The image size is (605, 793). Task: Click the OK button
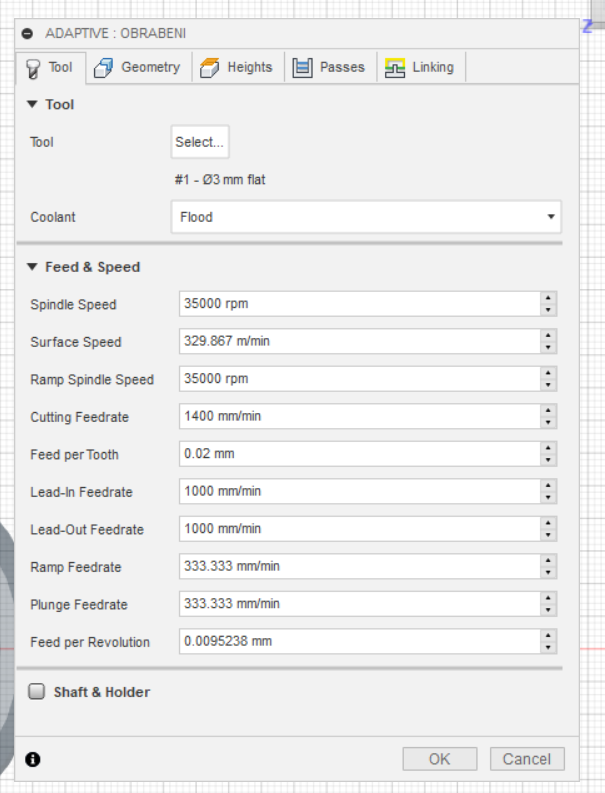tap(439, 759)
